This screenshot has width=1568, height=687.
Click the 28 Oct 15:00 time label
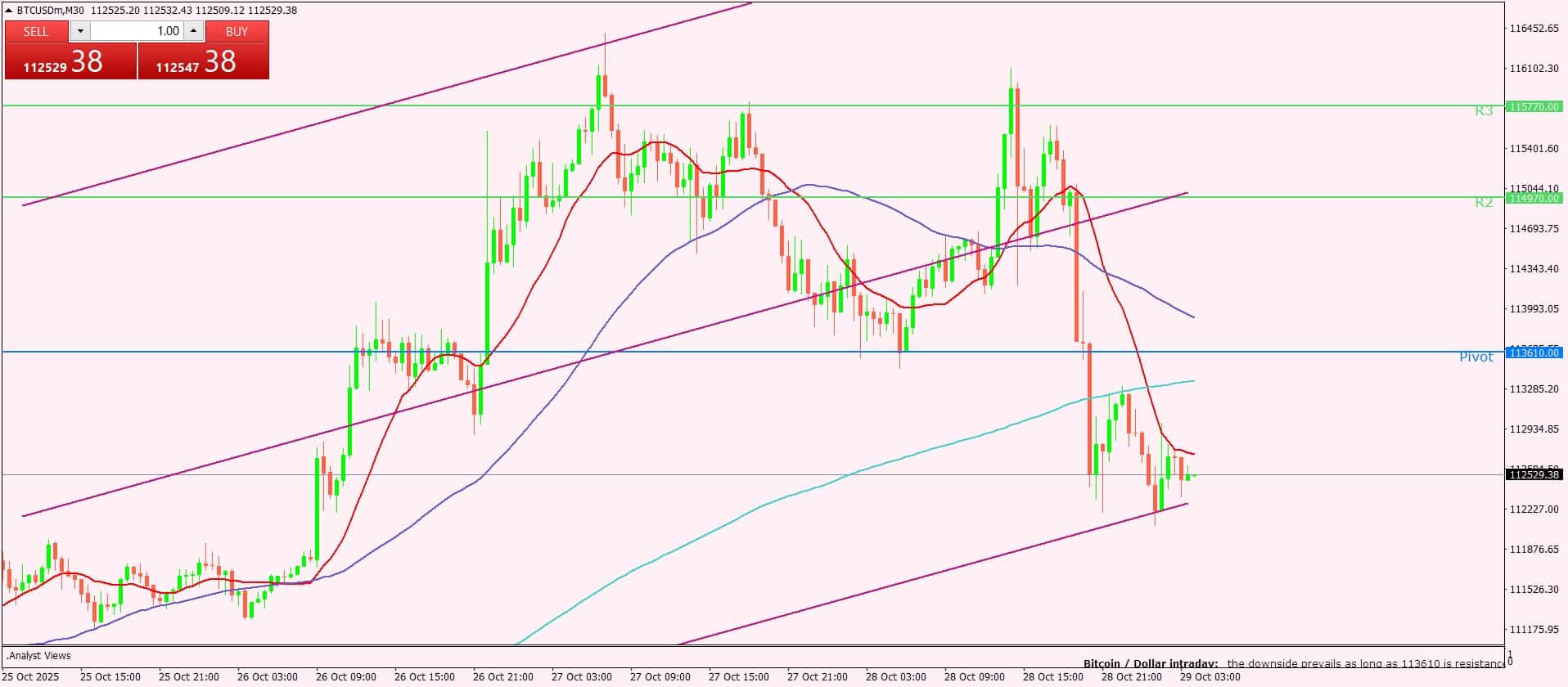[1053, 677]
